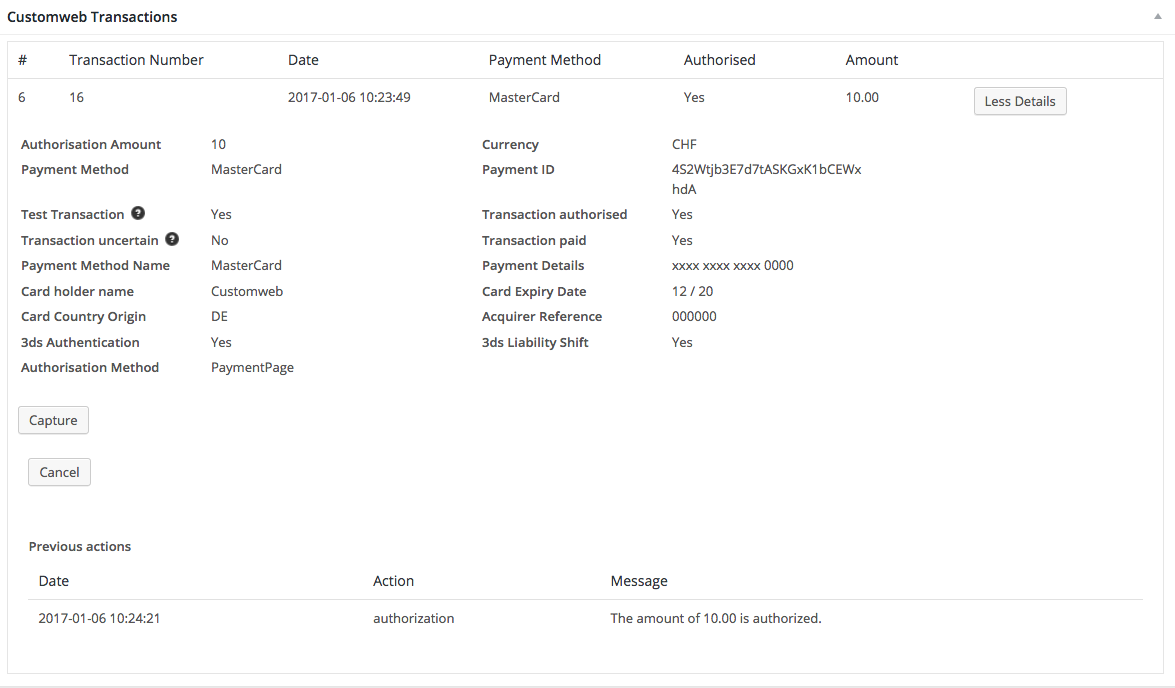Click the Authorised column header
1175x688 pixels.
(719, 60)
